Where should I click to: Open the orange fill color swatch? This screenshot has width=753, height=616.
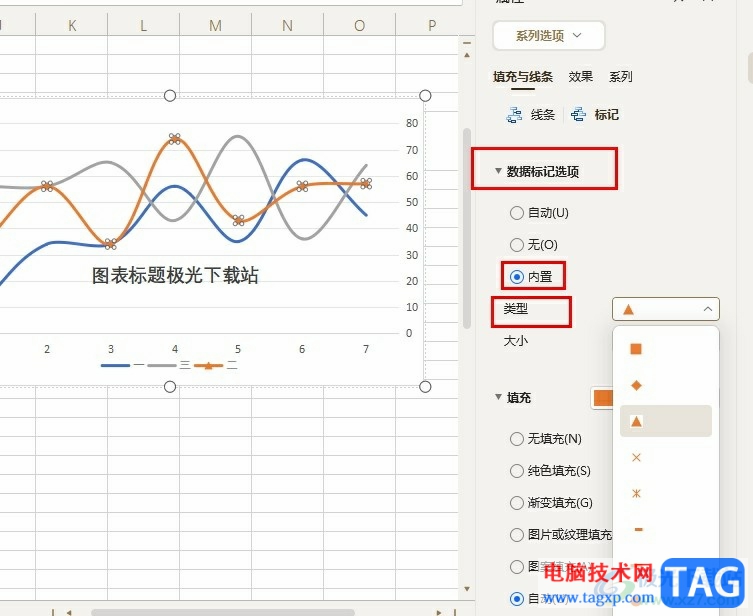[x=602, y=398]
